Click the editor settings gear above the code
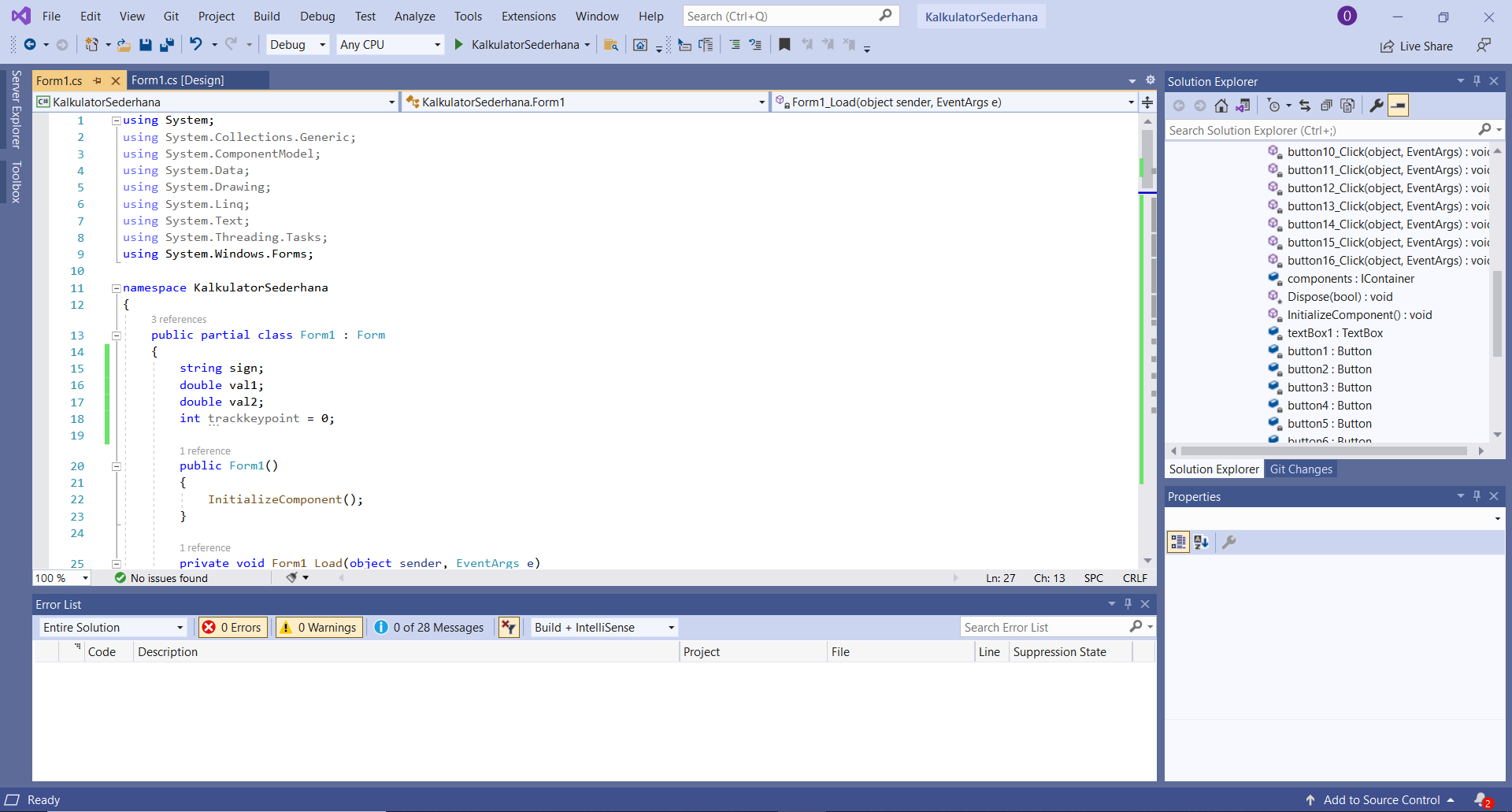1512x812 pixels. click(x=1150, y=80)
